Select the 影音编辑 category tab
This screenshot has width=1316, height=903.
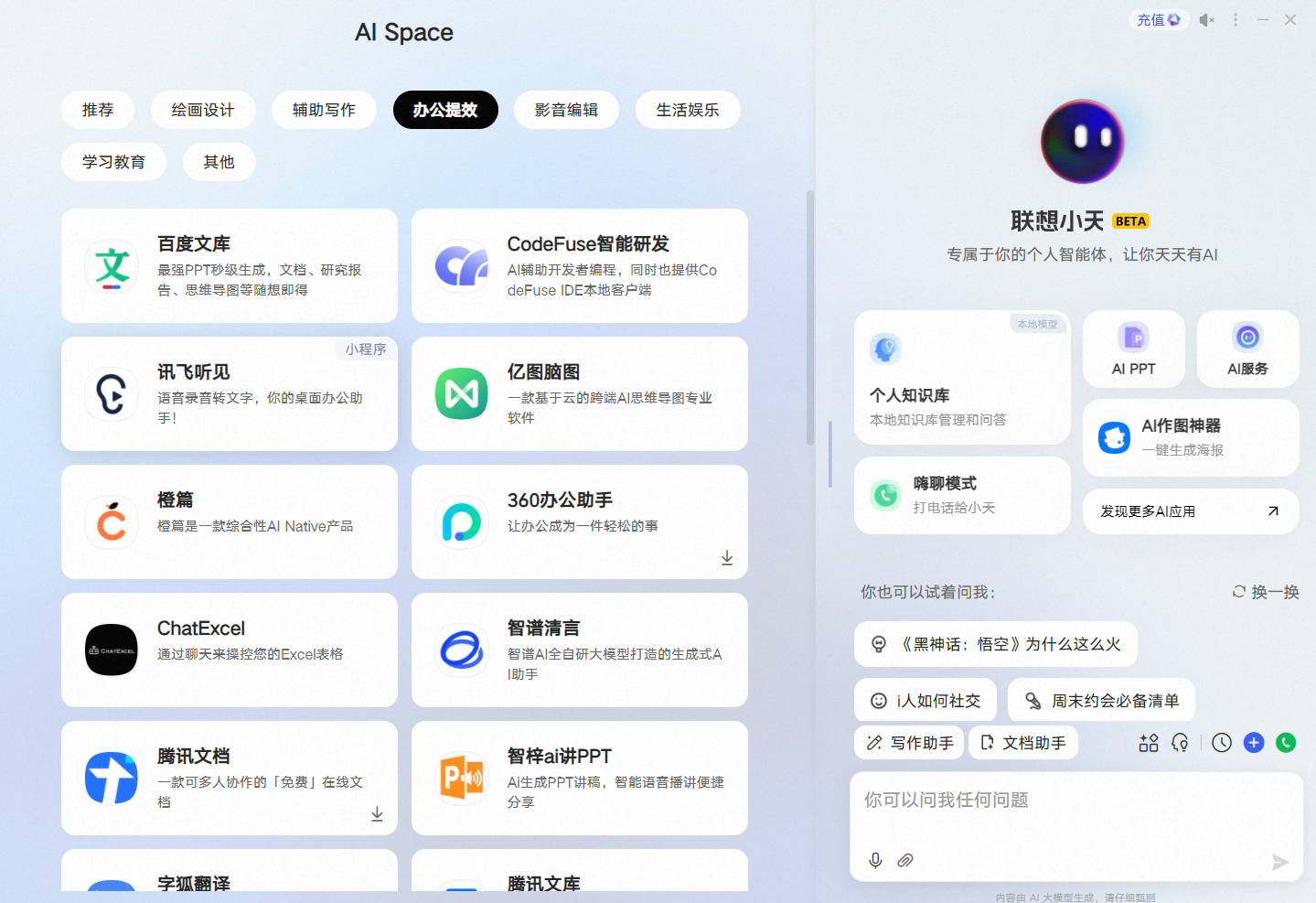(566, 110)
